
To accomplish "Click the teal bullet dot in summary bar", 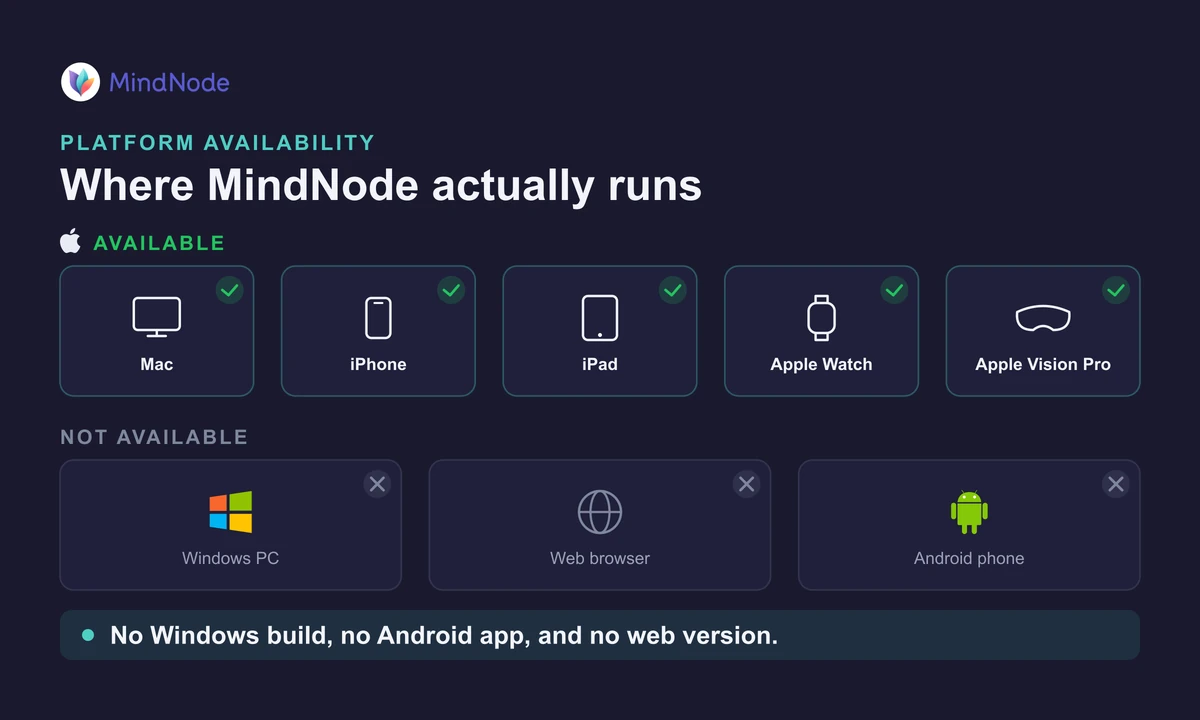I will (x=88, y=635).
